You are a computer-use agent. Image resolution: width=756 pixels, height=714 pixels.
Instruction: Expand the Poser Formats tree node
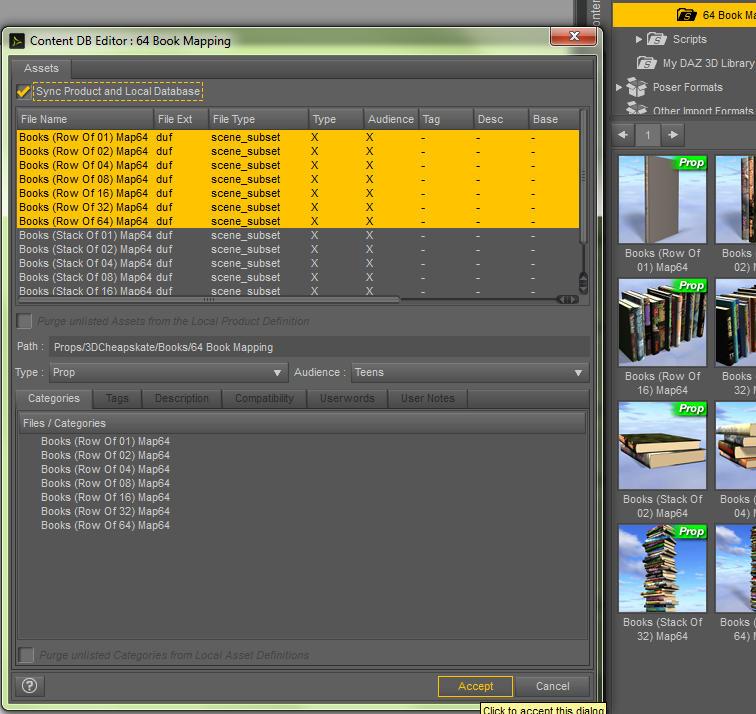coord(619,87)
